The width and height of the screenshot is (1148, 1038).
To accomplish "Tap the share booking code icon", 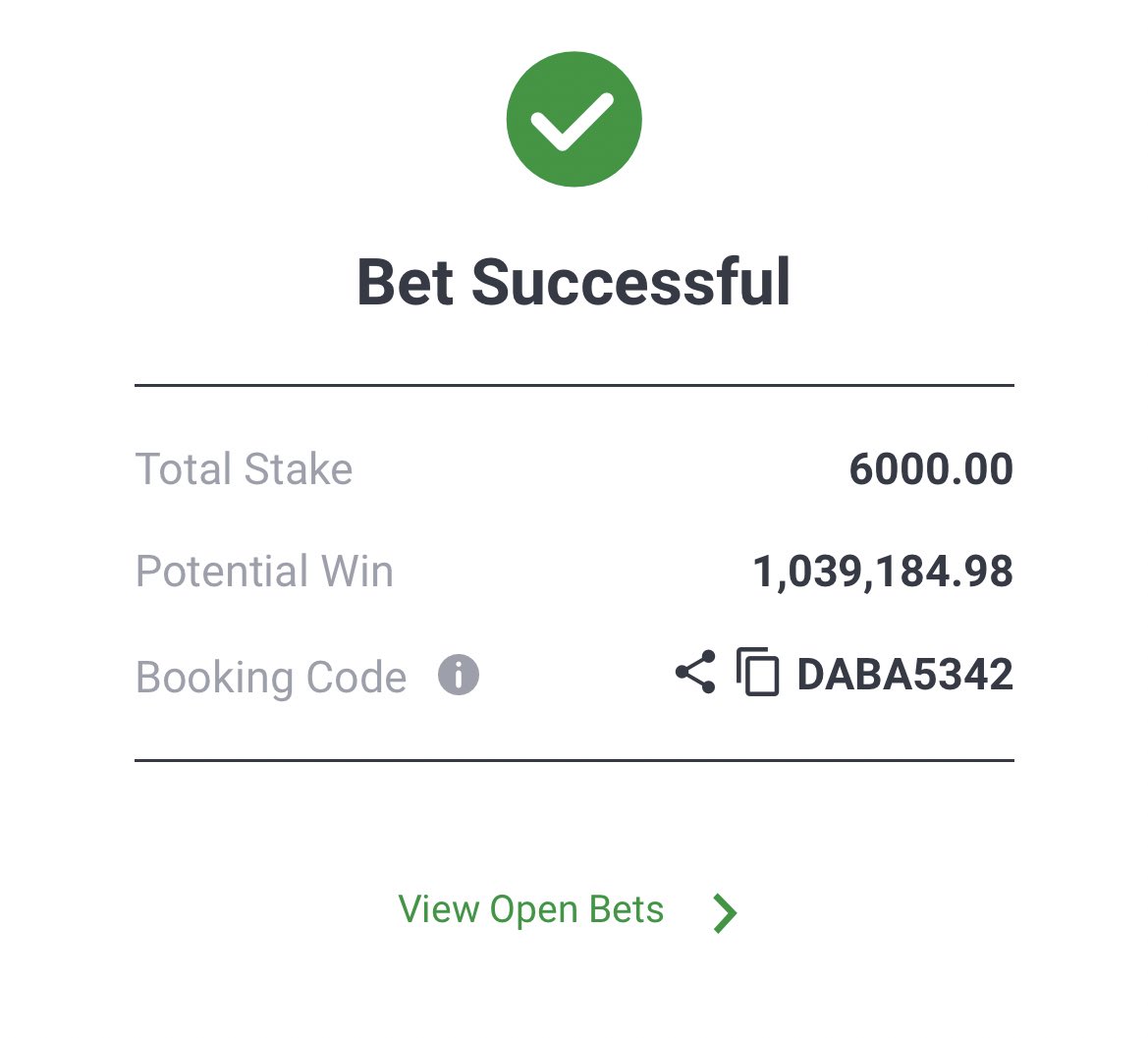I will pyautogui.click(x=695, y=672).
